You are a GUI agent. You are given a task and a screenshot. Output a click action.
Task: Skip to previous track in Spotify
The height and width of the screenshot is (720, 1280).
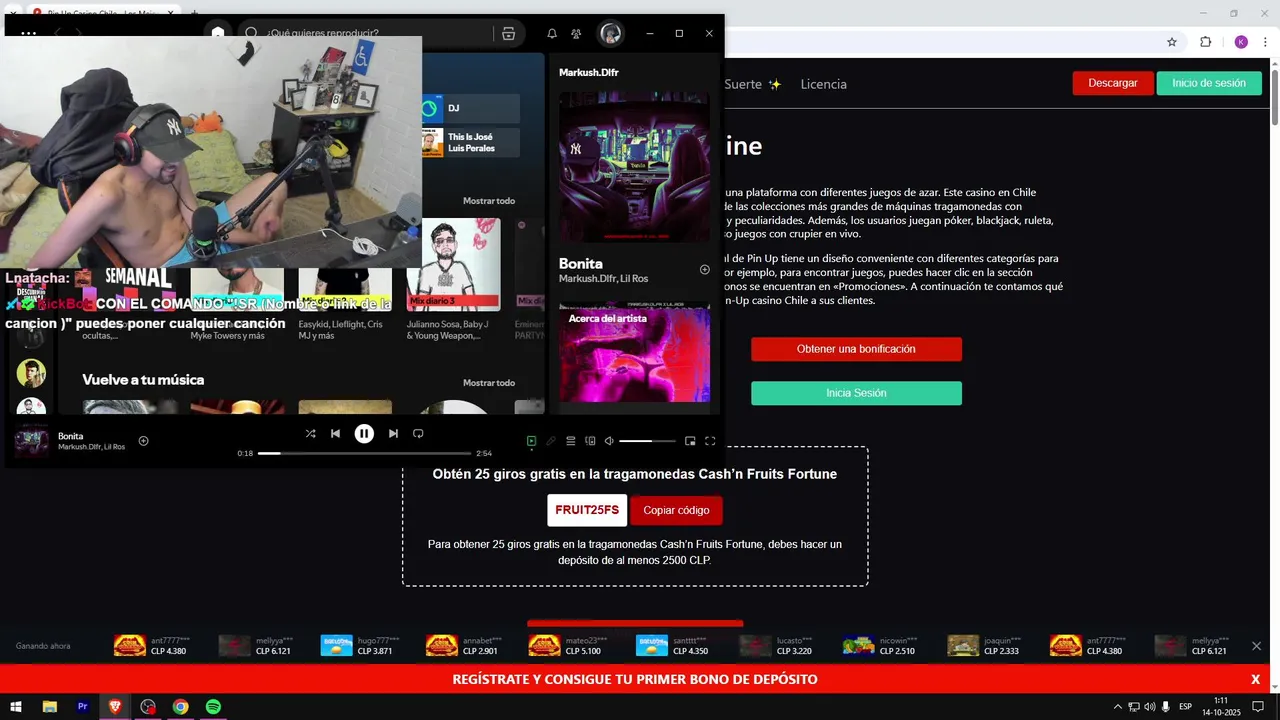click(x=335, y=433)
